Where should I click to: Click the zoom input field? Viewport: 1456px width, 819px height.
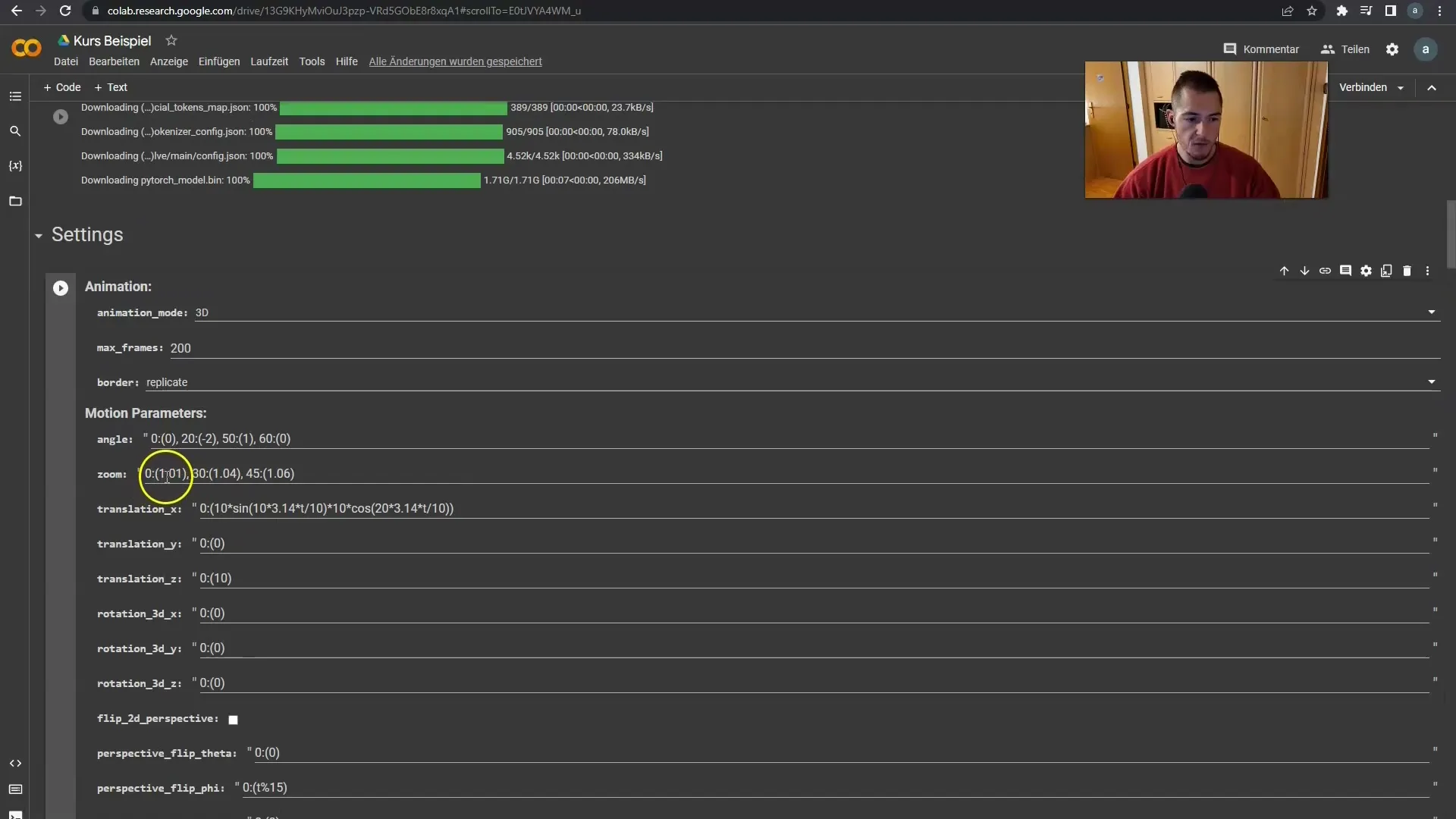tap(786, 473)
